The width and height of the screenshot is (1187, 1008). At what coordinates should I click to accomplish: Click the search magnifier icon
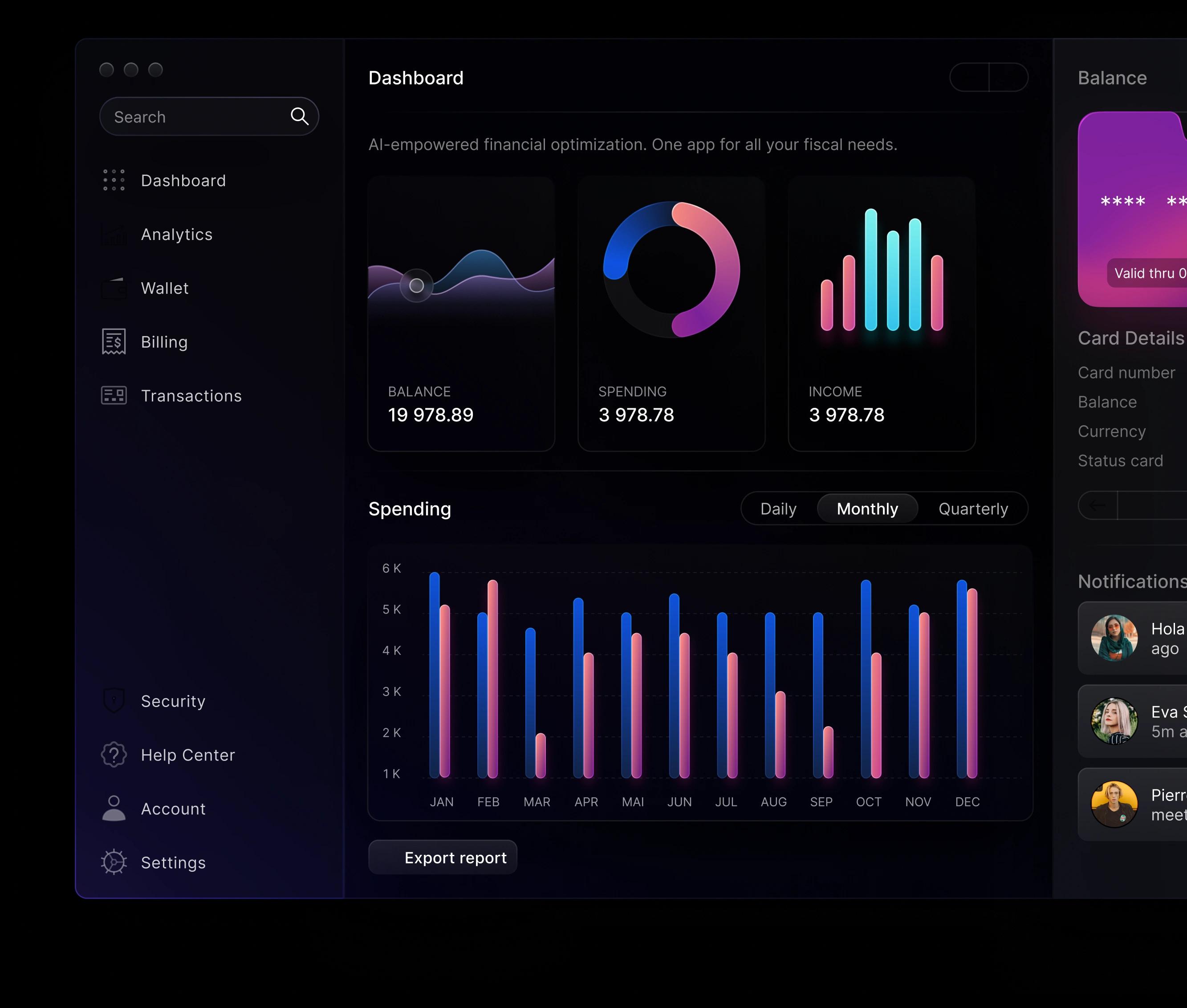pos(300,117)
